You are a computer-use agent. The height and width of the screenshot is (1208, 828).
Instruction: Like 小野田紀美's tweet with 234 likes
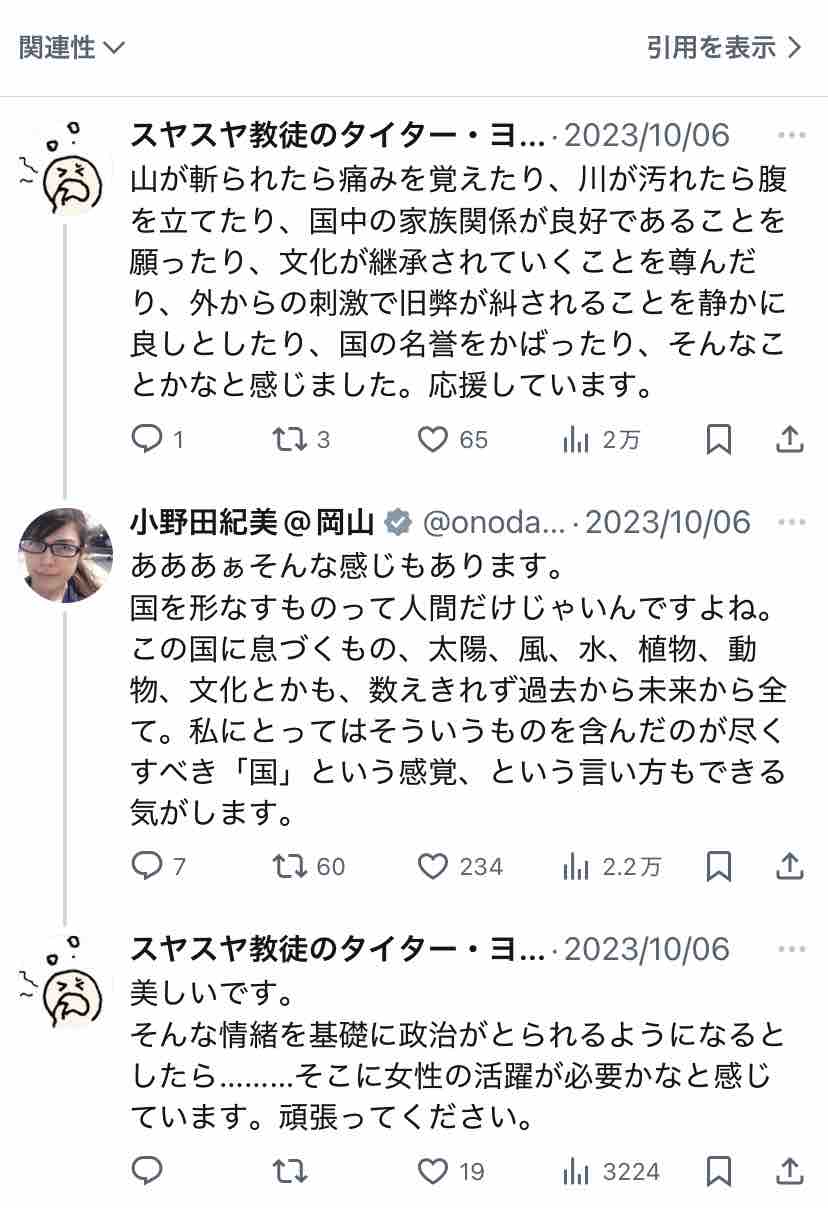tap(433, 866)
